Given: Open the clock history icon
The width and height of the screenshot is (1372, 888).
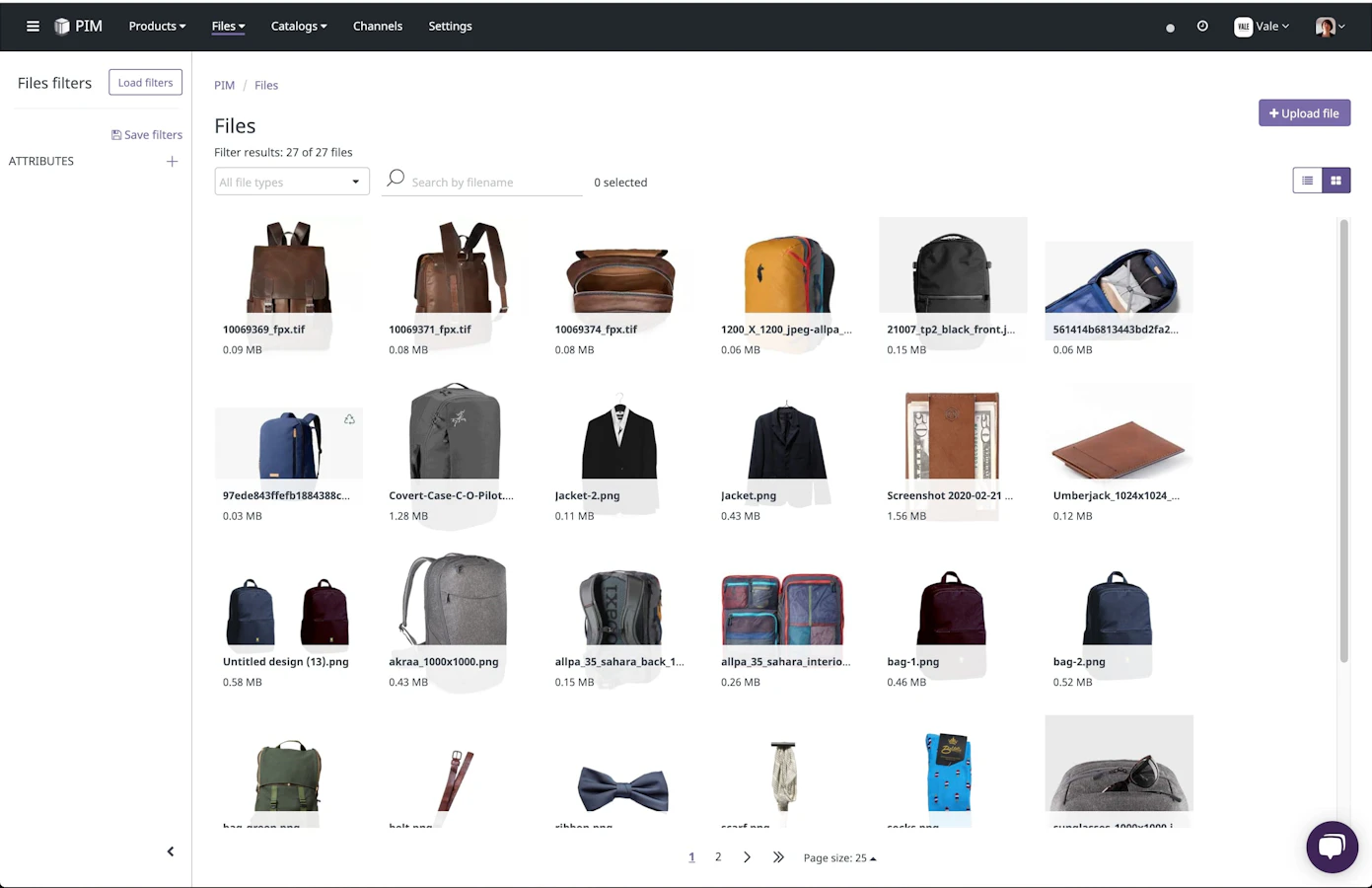Looking at the screenshot, I should pyautogui.click(x=1202, y=27).
